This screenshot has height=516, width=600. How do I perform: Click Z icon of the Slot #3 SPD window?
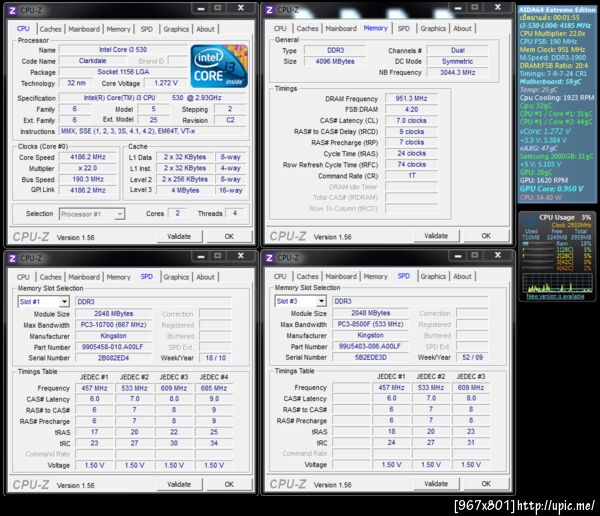click(269, 258)
